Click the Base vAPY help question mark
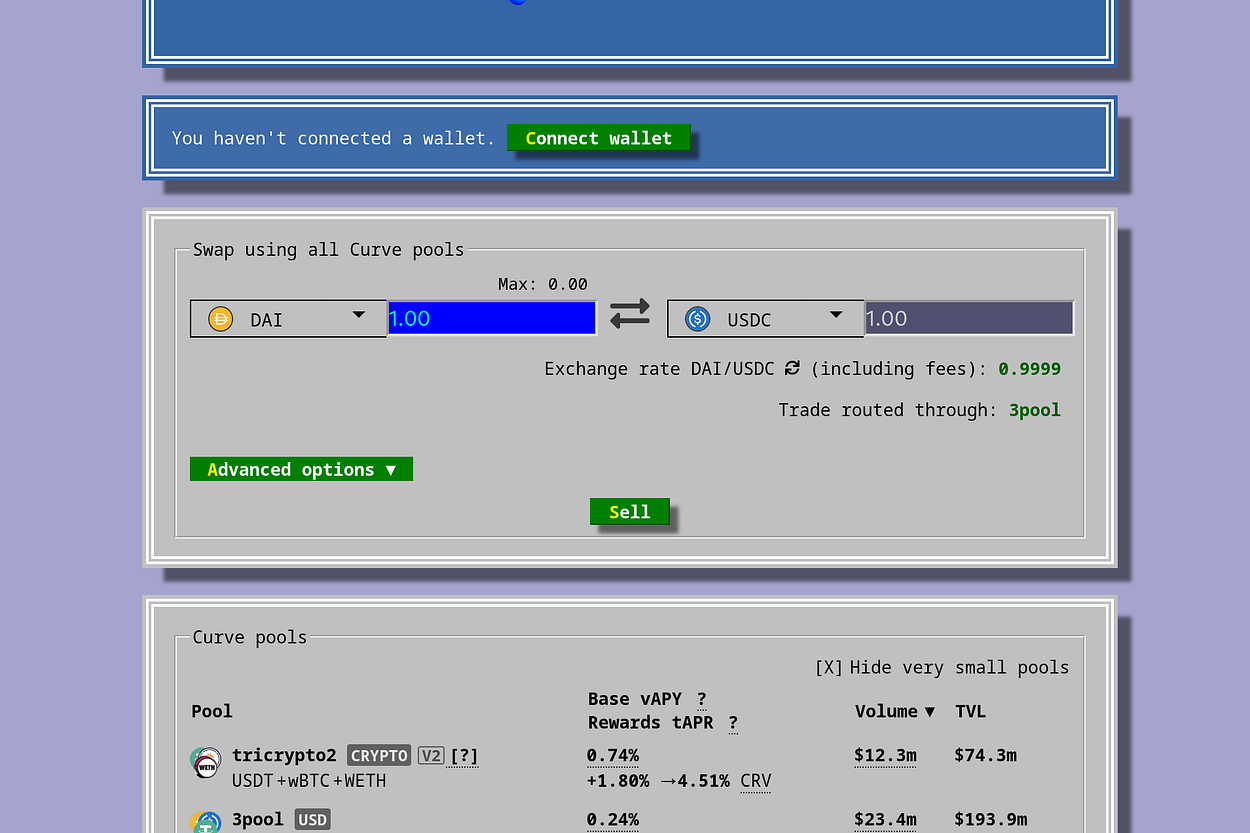 (x=701, y=699)
